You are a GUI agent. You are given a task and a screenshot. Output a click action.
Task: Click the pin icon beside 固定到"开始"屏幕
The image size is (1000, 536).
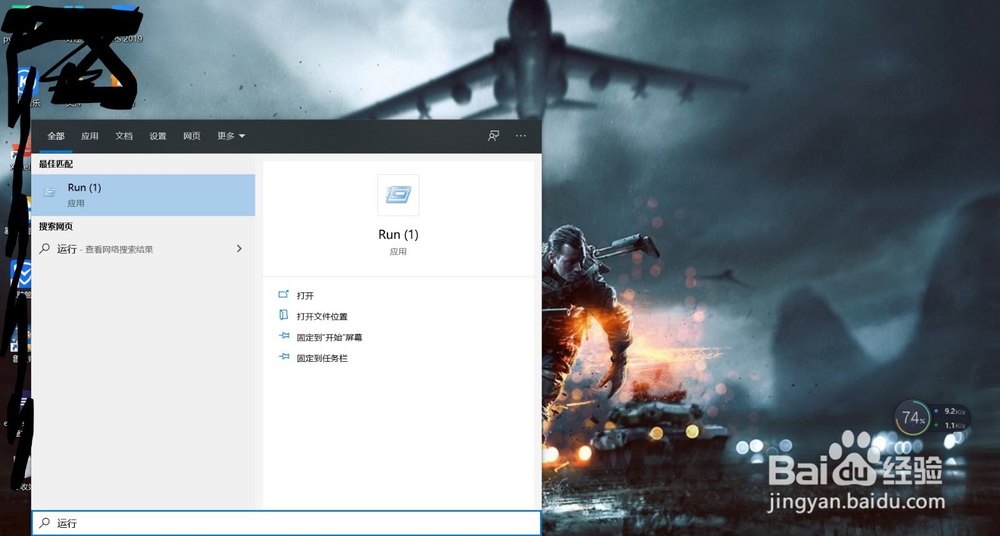284,336
